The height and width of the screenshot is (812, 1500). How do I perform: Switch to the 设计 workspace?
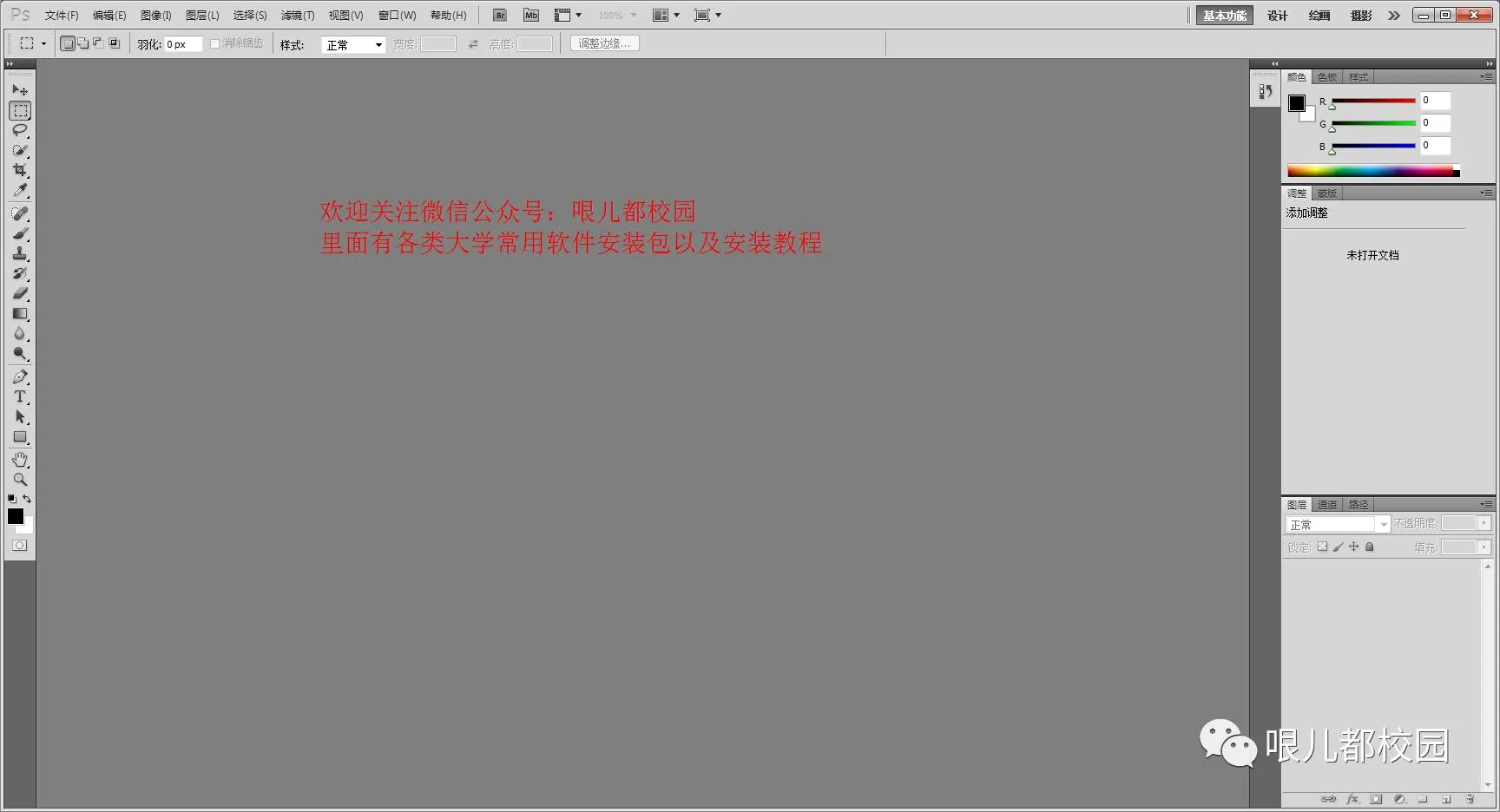click(1277, 16)
